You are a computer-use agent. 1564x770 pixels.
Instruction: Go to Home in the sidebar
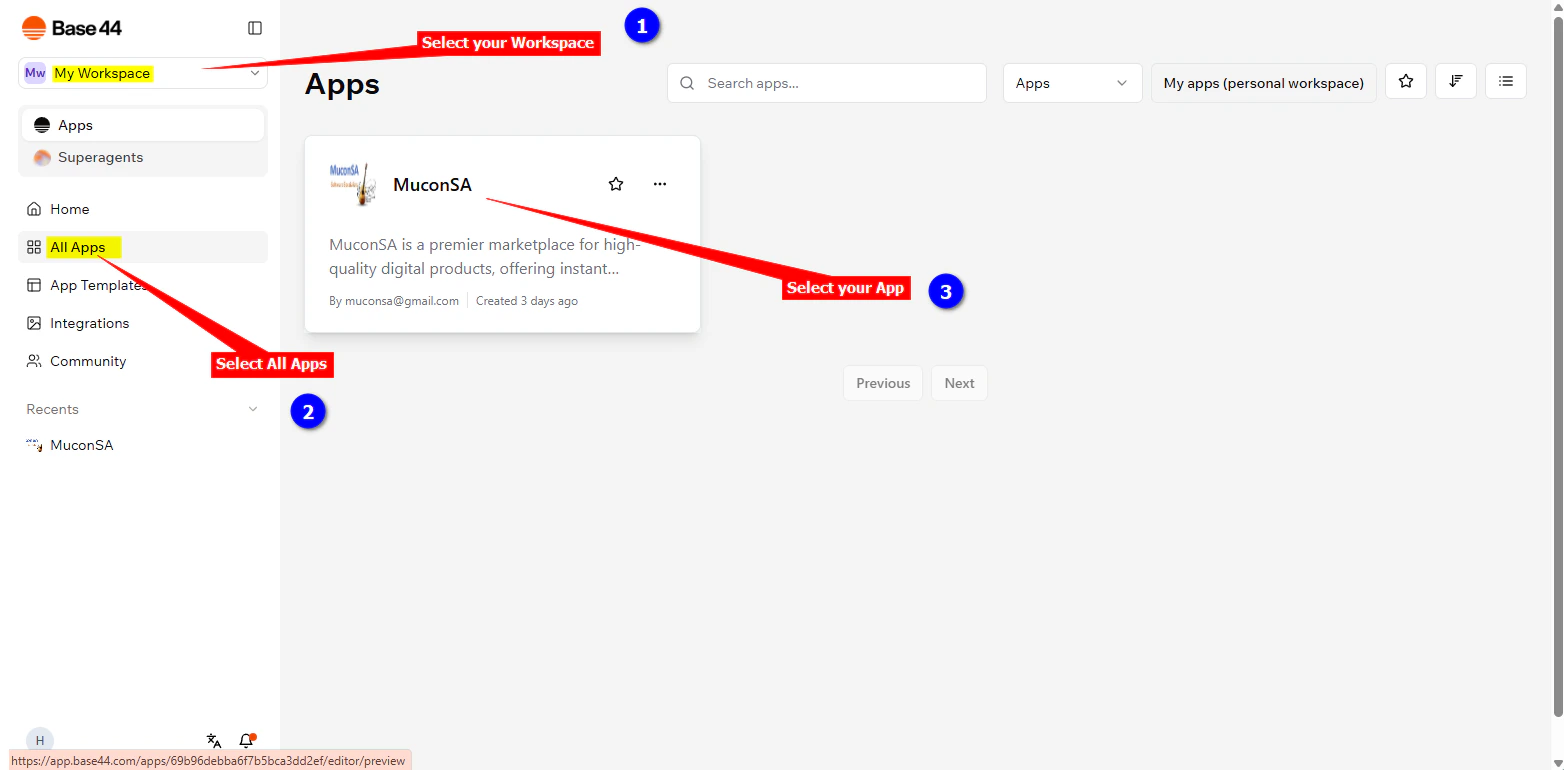pos(143,209)
